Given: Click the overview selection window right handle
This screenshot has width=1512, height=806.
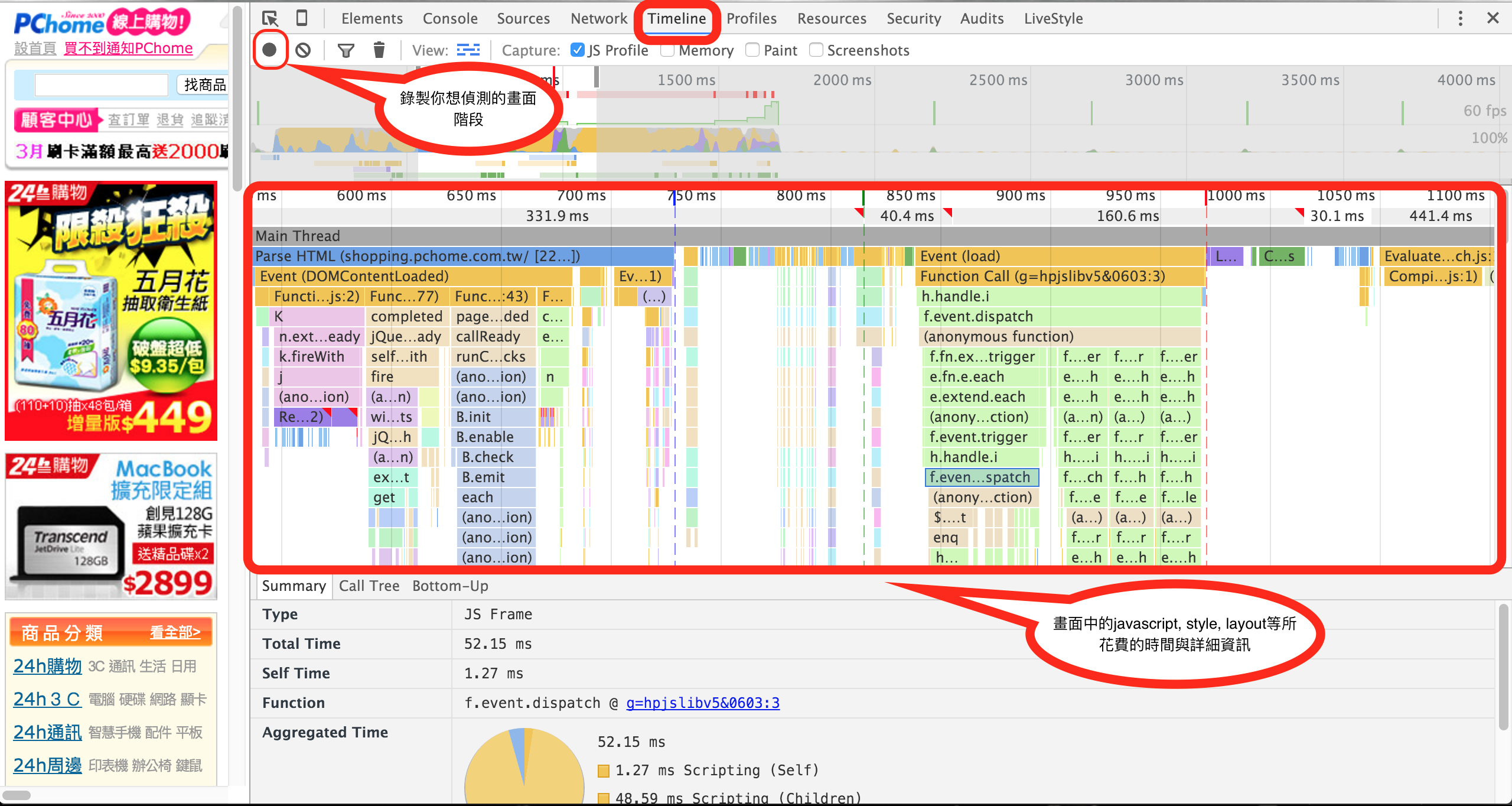Looking at the screenshot, I should tap(597, 77).
